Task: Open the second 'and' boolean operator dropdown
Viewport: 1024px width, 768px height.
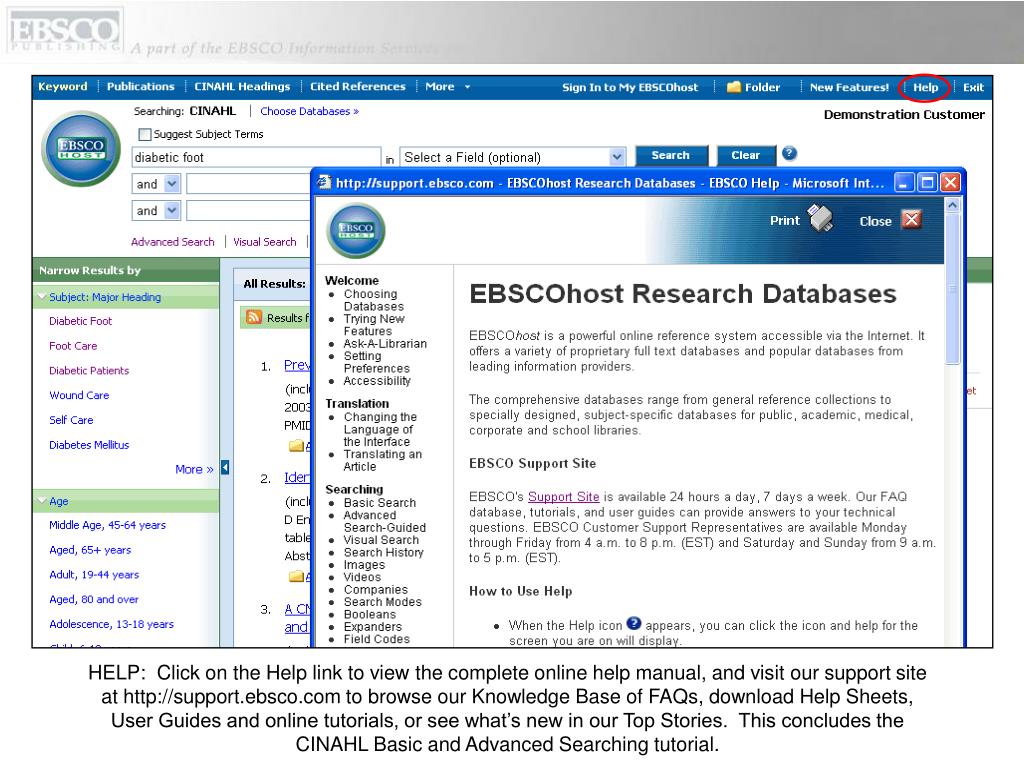Action: [x=172, y=210]
